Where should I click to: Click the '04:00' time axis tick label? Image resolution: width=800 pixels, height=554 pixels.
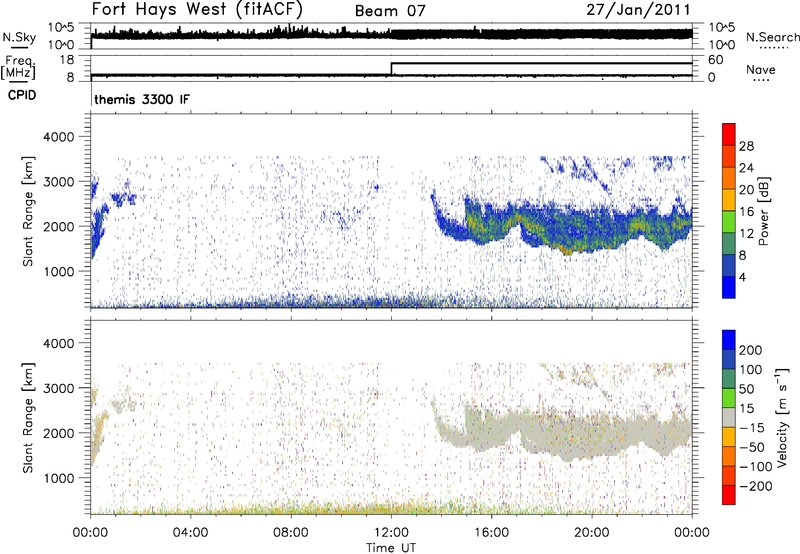point(191,533)
